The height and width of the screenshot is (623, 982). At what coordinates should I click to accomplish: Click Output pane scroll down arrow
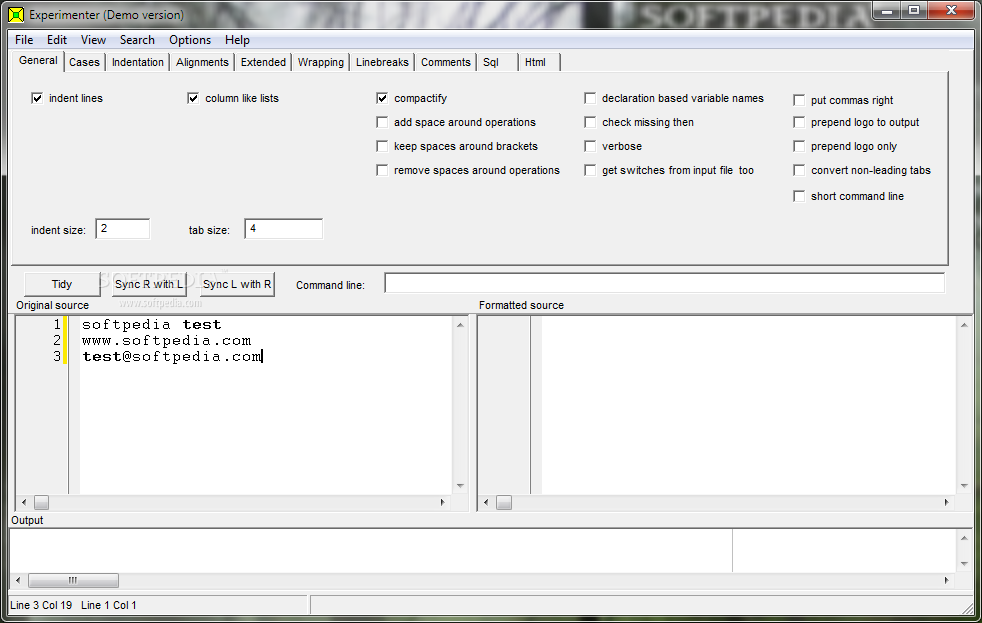tap(964, 564)
